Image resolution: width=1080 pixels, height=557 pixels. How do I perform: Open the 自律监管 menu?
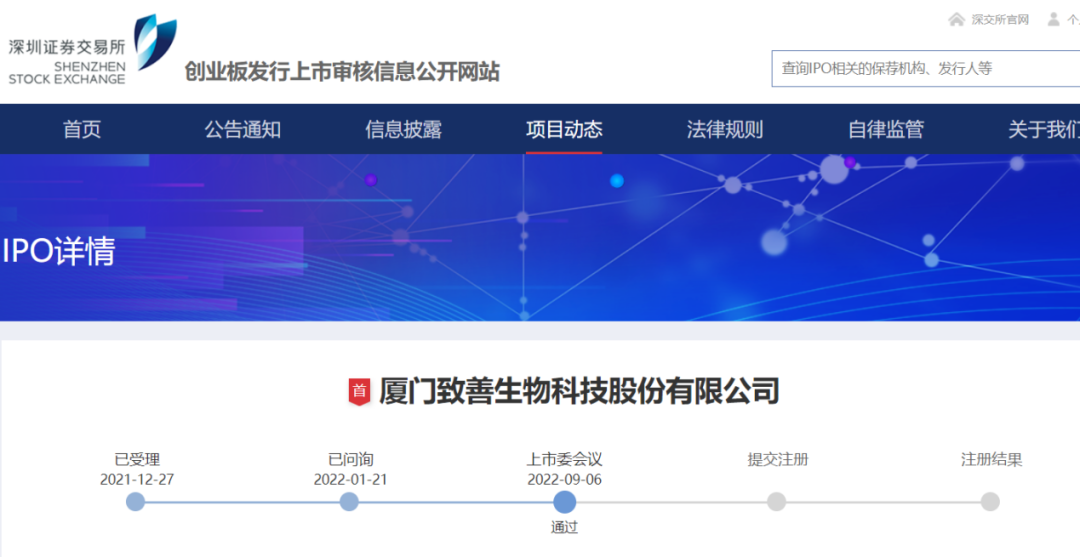[x=886, y=129]
